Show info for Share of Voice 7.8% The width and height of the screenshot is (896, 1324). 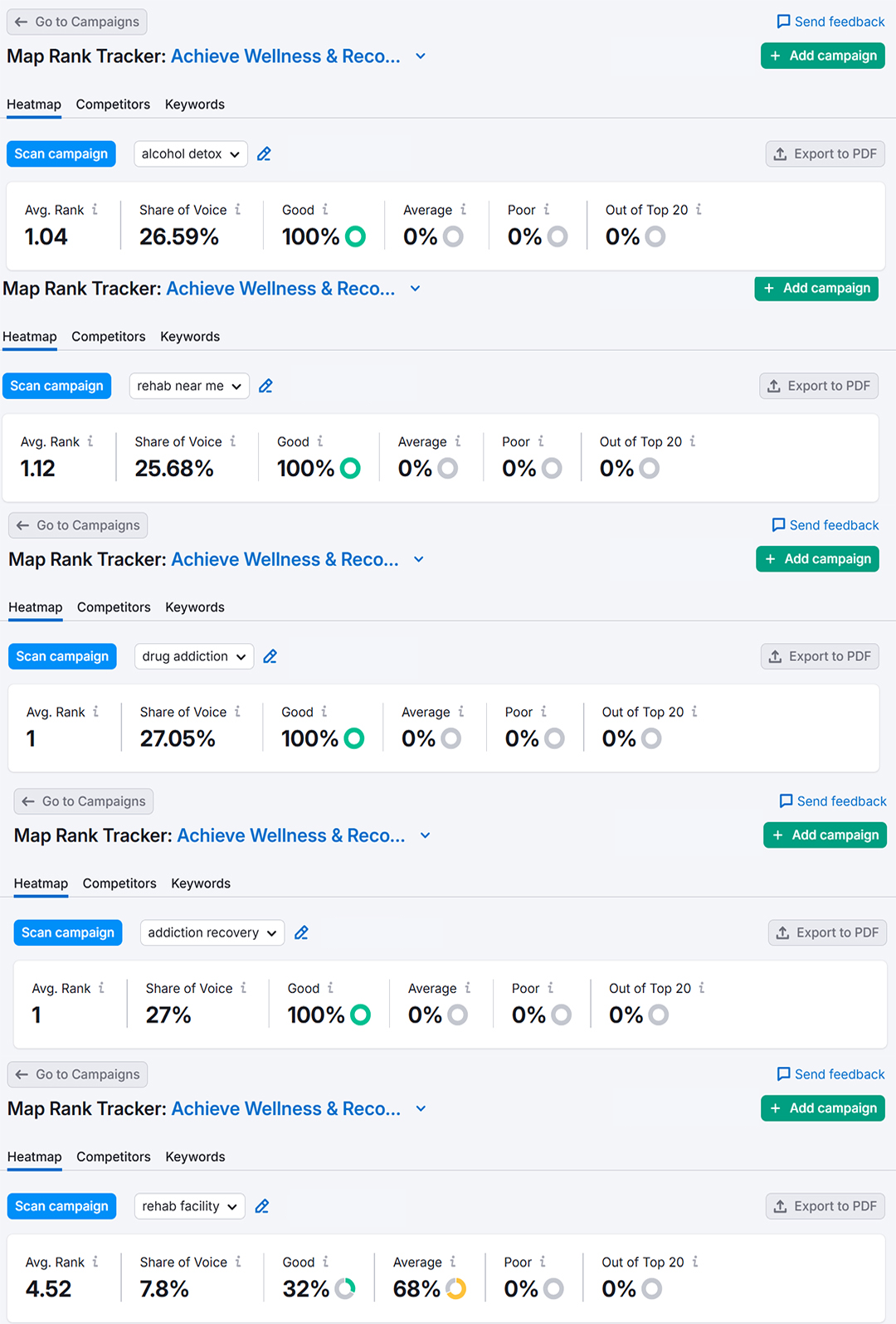click(238, 1262)
